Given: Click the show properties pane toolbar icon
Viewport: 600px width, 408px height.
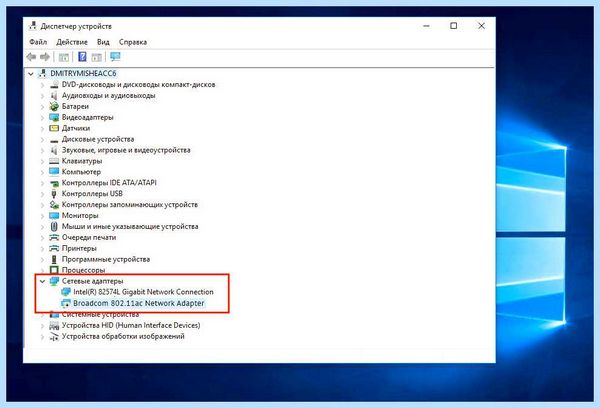Looking at the screenshot, I should pos(64,57).
